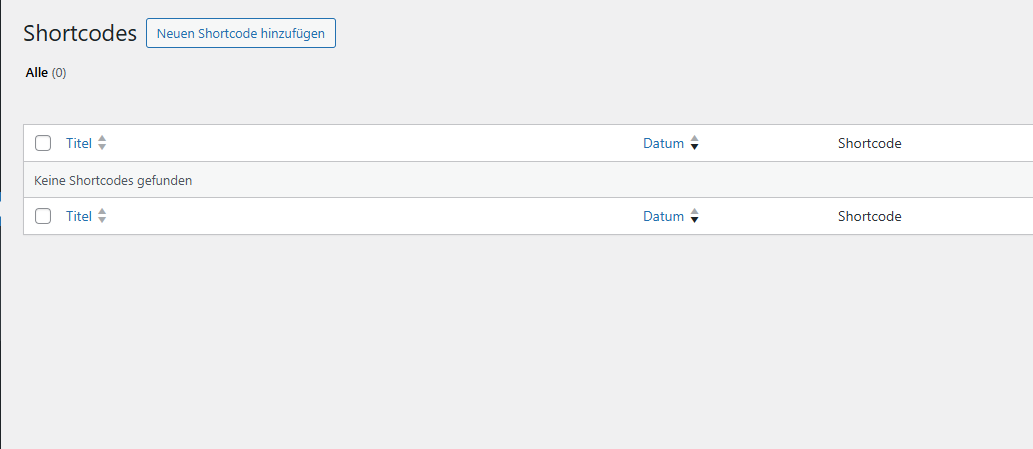This screenshot has height=449, width=1033.
Task: Click the descending arrow beside top Titel
Action: (102, 148)
